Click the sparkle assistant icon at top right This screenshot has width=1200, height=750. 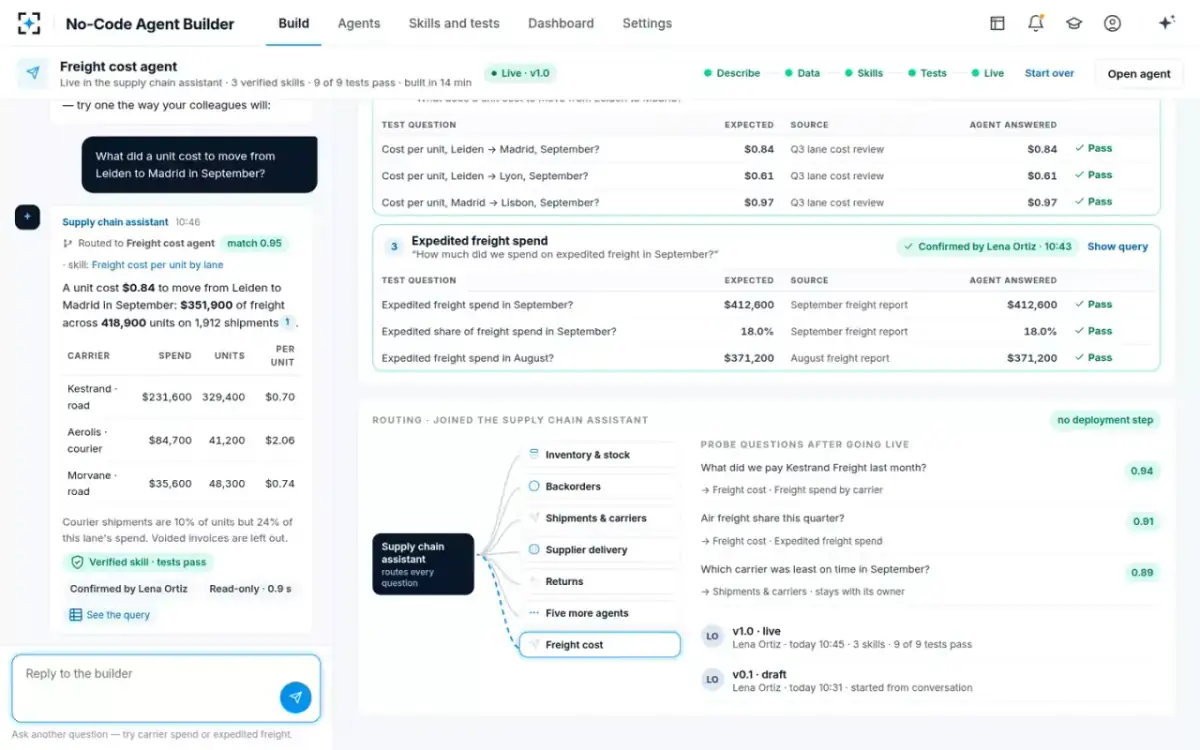(1166, 23)
